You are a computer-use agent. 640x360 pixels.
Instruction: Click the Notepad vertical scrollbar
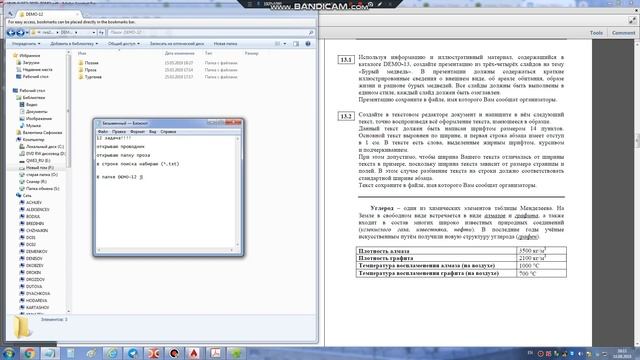click(x=238, y=191)
